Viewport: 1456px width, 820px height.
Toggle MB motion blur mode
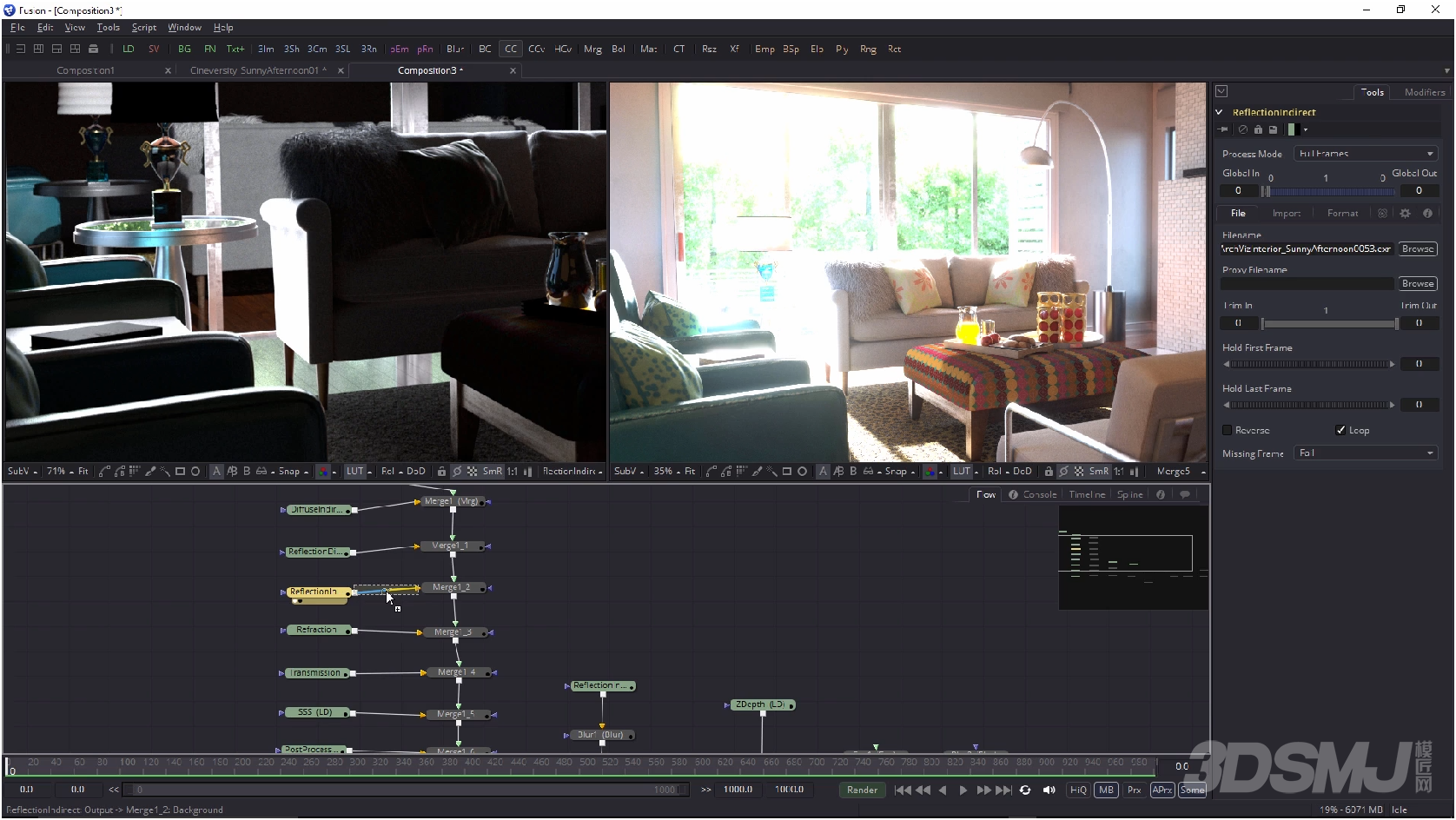[x=1106, y=790]
